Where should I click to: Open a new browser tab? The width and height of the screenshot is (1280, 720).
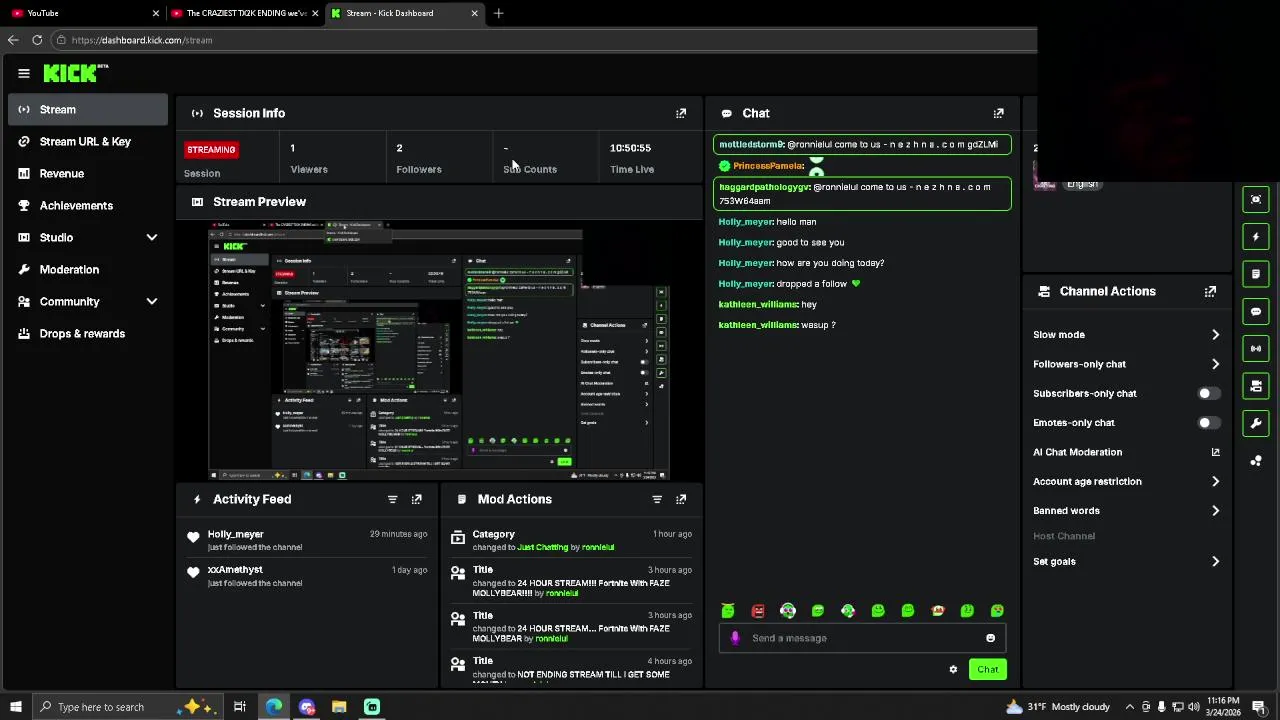[498, 13]
